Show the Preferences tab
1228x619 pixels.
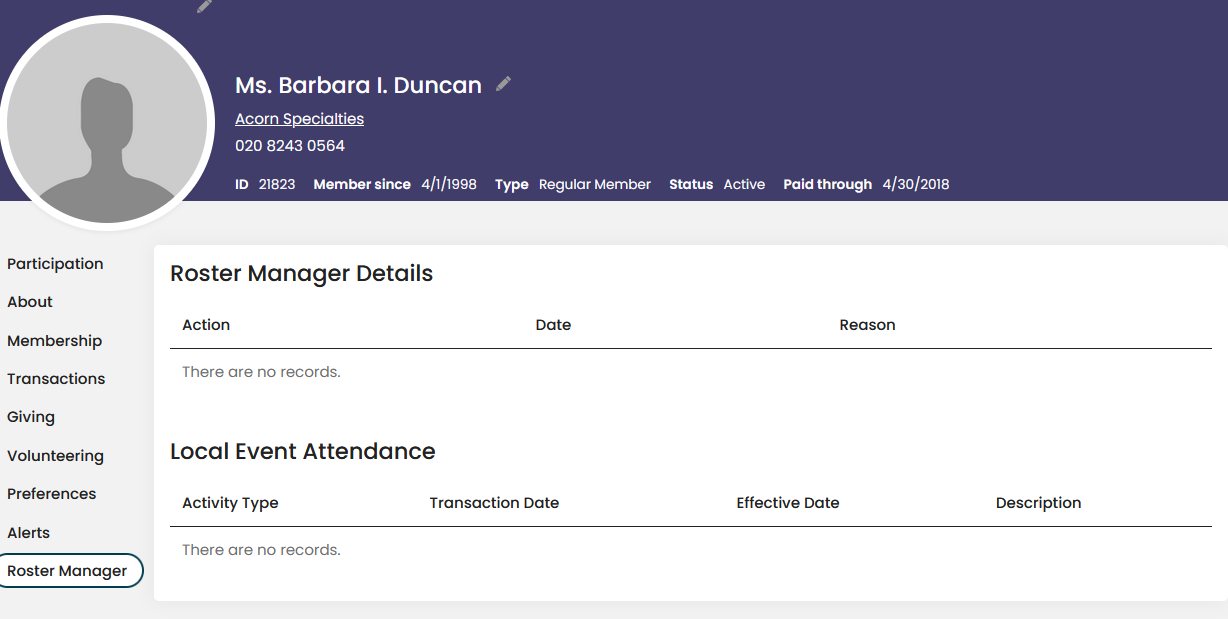(x=52, y=494)
